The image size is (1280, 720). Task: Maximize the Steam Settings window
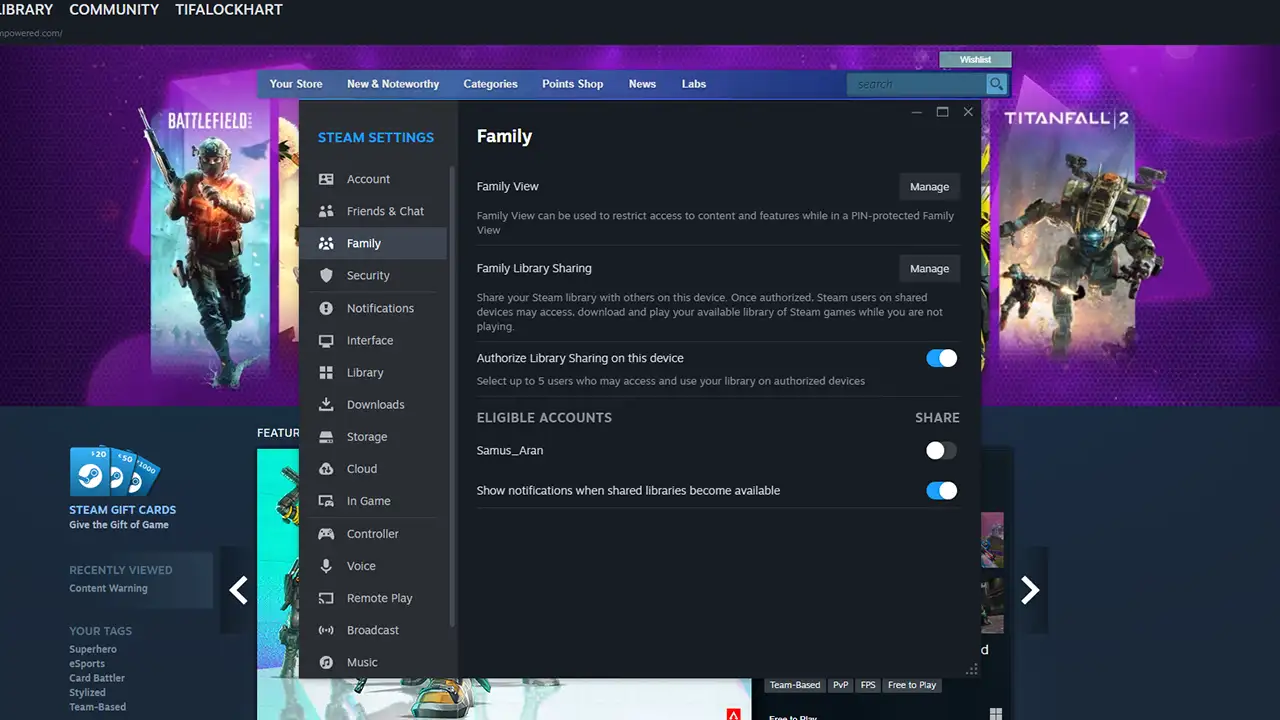942,112
